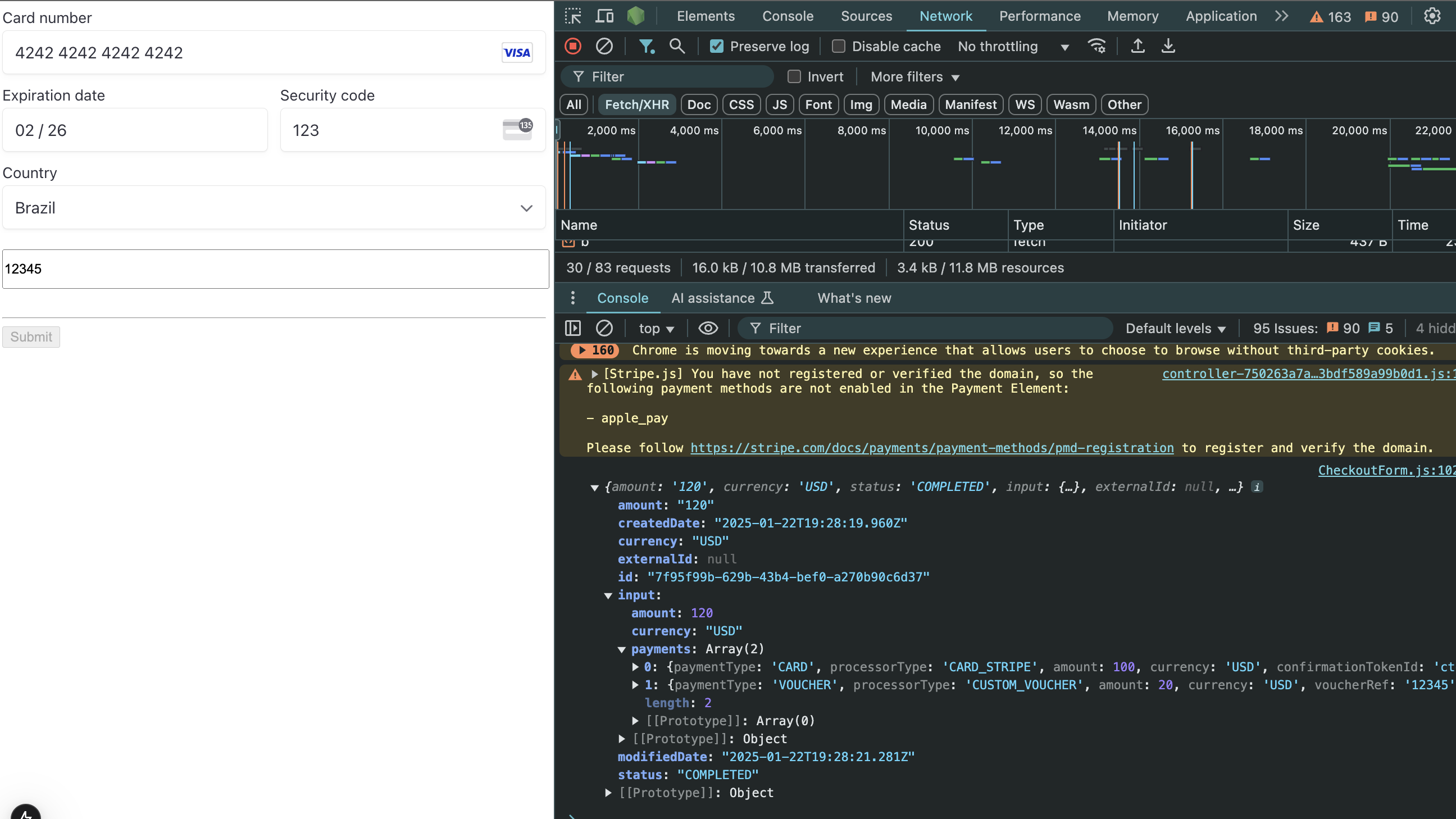Viewport: 1456px width, 819px height.
Task: Open the No throttling dropdown
Action: (x=1013, y=47)
